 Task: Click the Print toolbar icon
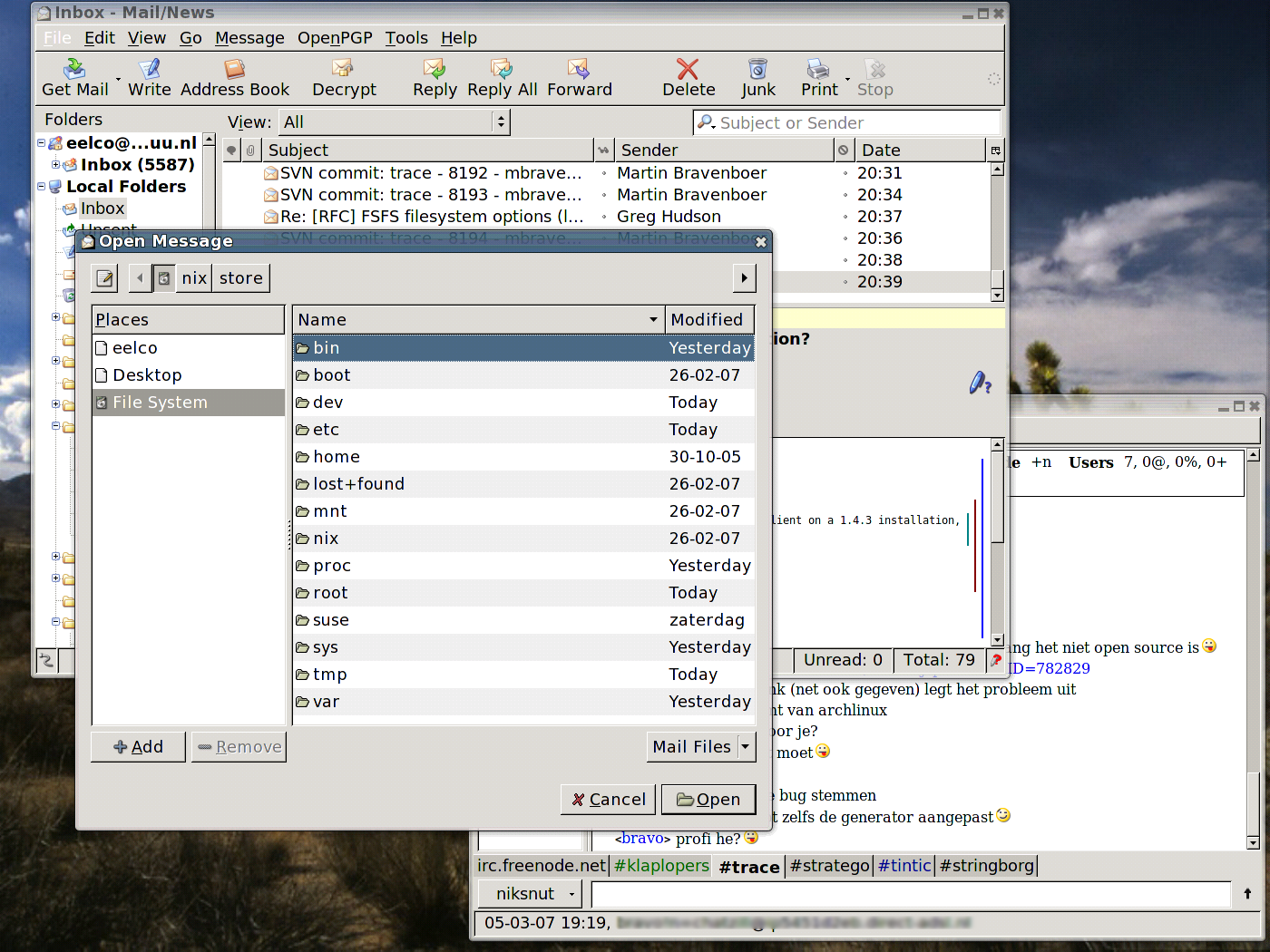coord(818,69)
